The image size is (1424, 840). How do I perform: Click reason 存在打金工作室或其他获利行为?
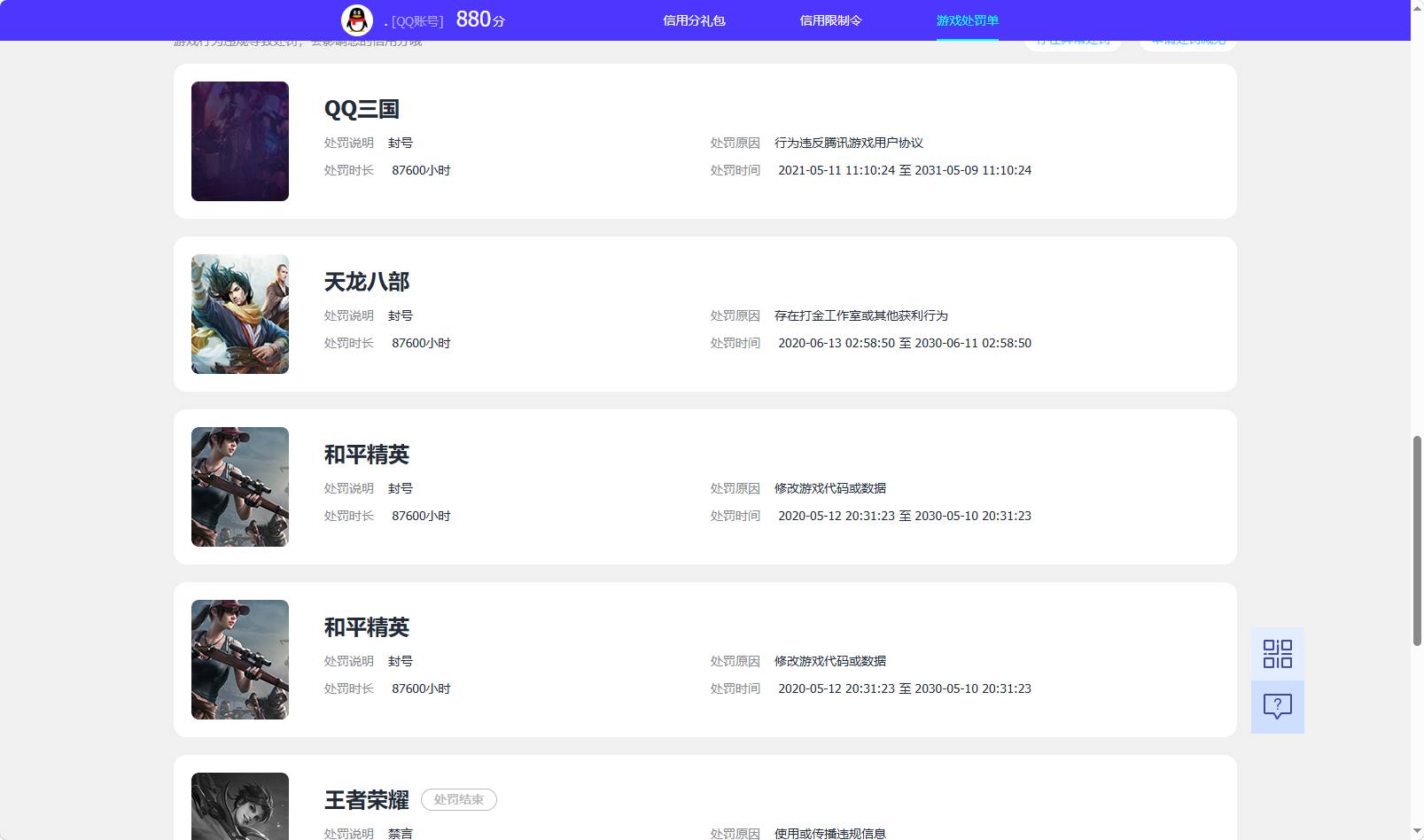coord(861,315)
